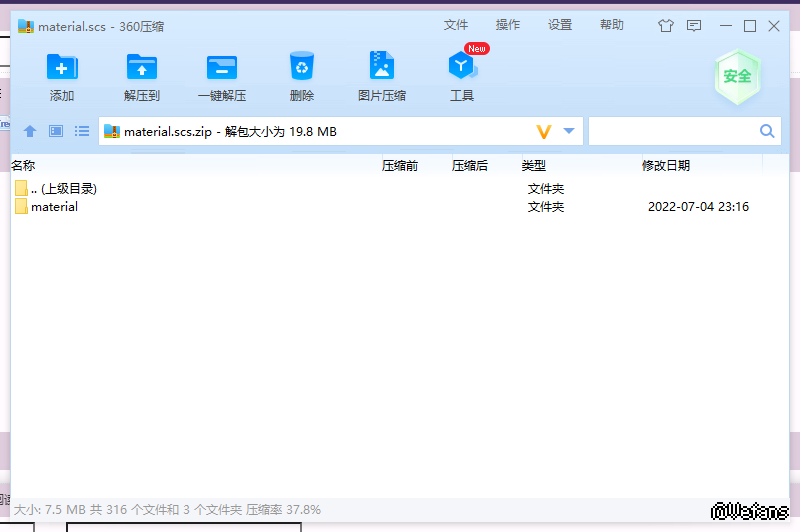Open the 文件 (File) menu
Screen dimensions: 800x532
click(x=456, y=25)
